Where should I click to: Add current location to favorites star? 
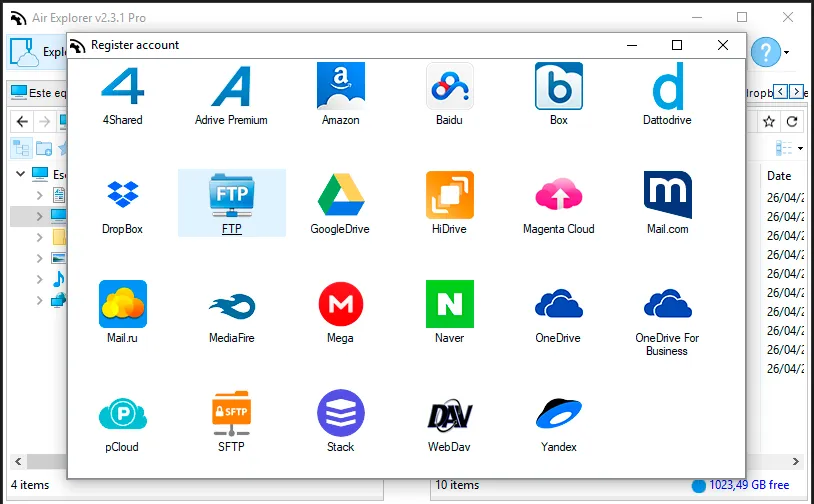[769, 122]
